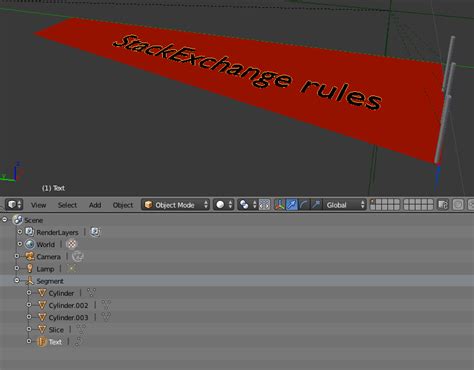Click the Slice mesh data icon

pos(81,329)
